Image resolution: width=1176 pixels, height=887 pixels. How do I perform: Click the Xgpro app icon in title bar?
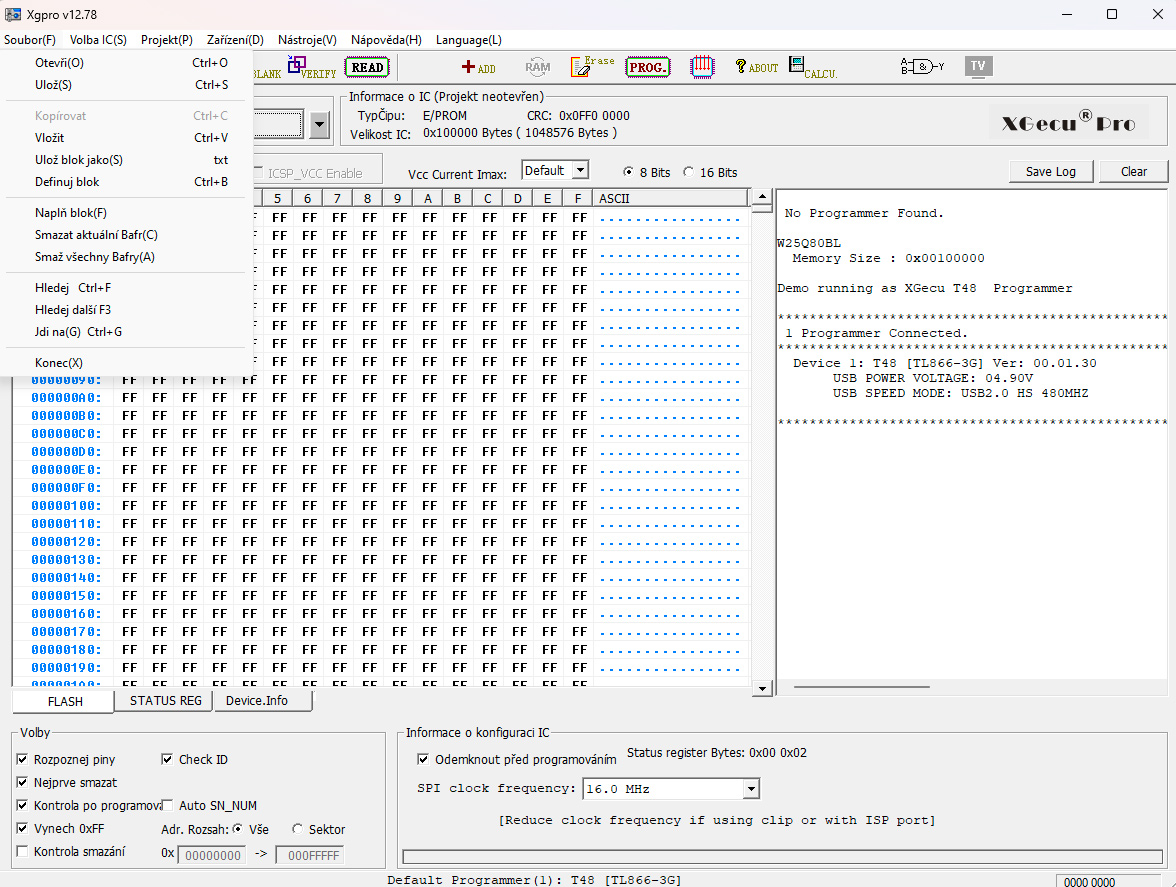[13, 14]
